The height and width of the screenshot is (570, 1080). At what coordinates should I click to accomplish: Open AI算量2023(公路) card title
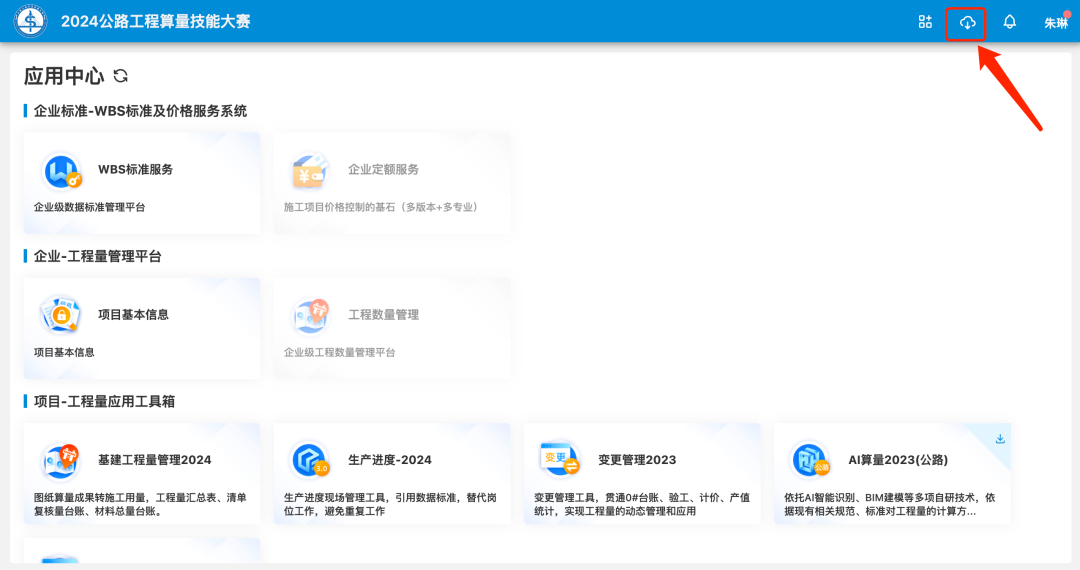(x=897, y=460)
